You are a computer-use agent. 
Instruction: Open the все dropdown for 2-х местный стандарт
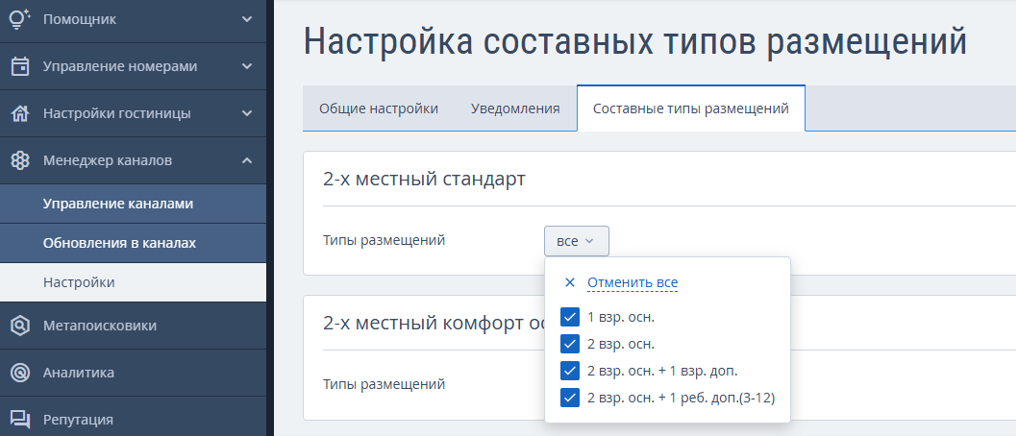coord(576,241)
